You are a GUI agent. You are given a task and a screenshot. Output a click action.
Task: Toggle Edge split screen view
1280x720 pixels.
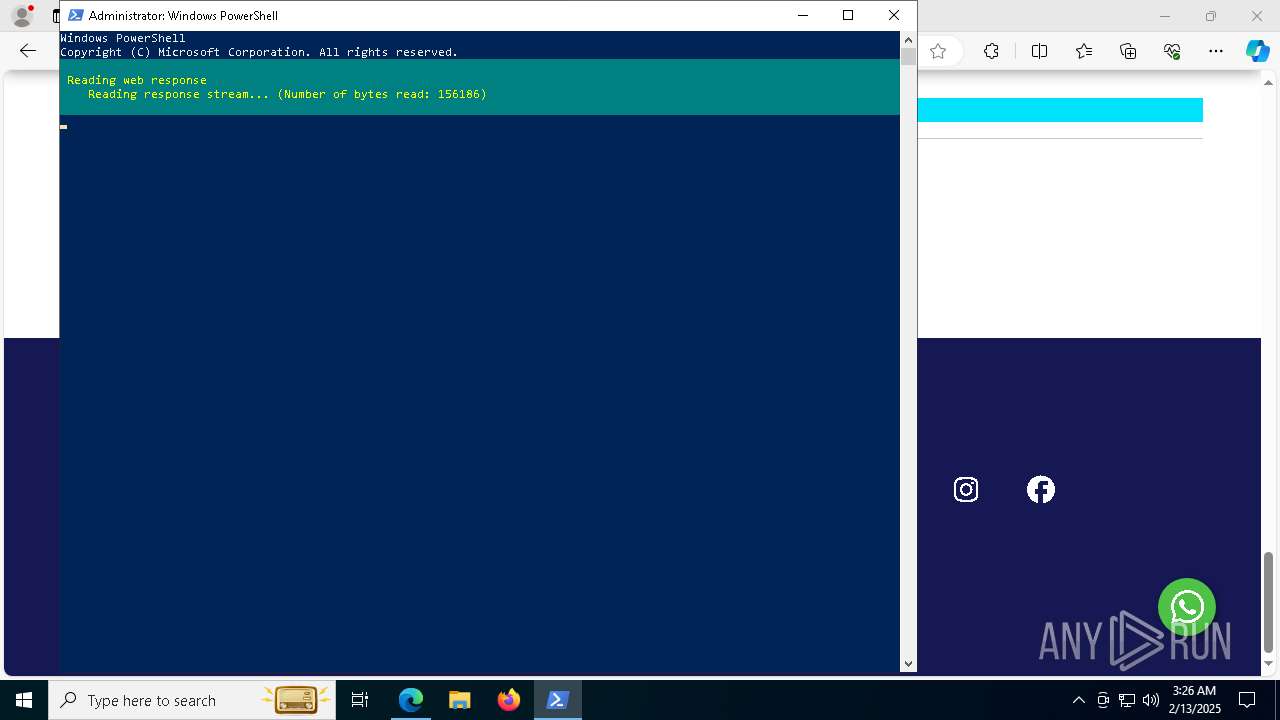click(x=1039, y=51)
